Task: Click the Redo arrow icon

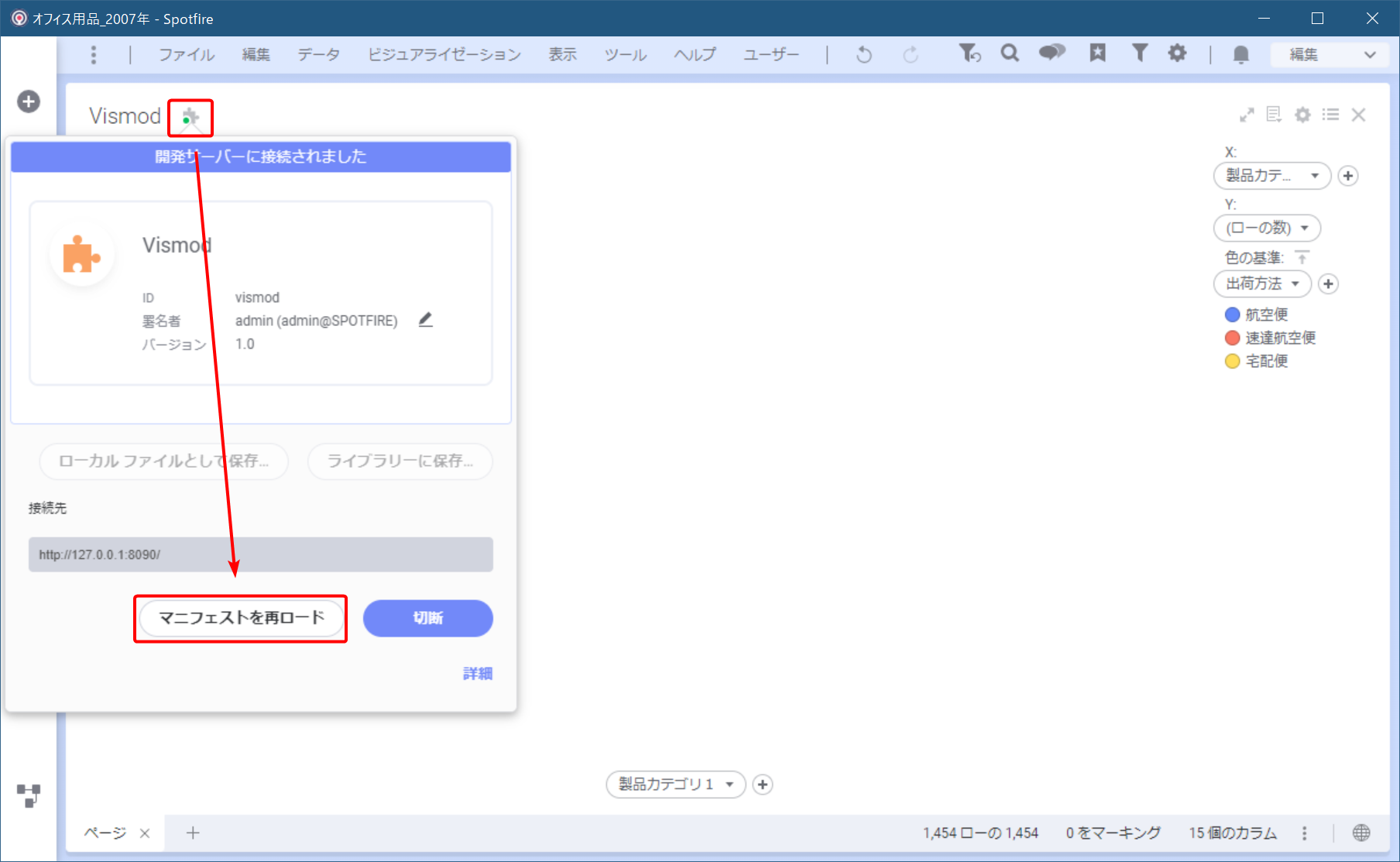Action: tap(911, 54)
